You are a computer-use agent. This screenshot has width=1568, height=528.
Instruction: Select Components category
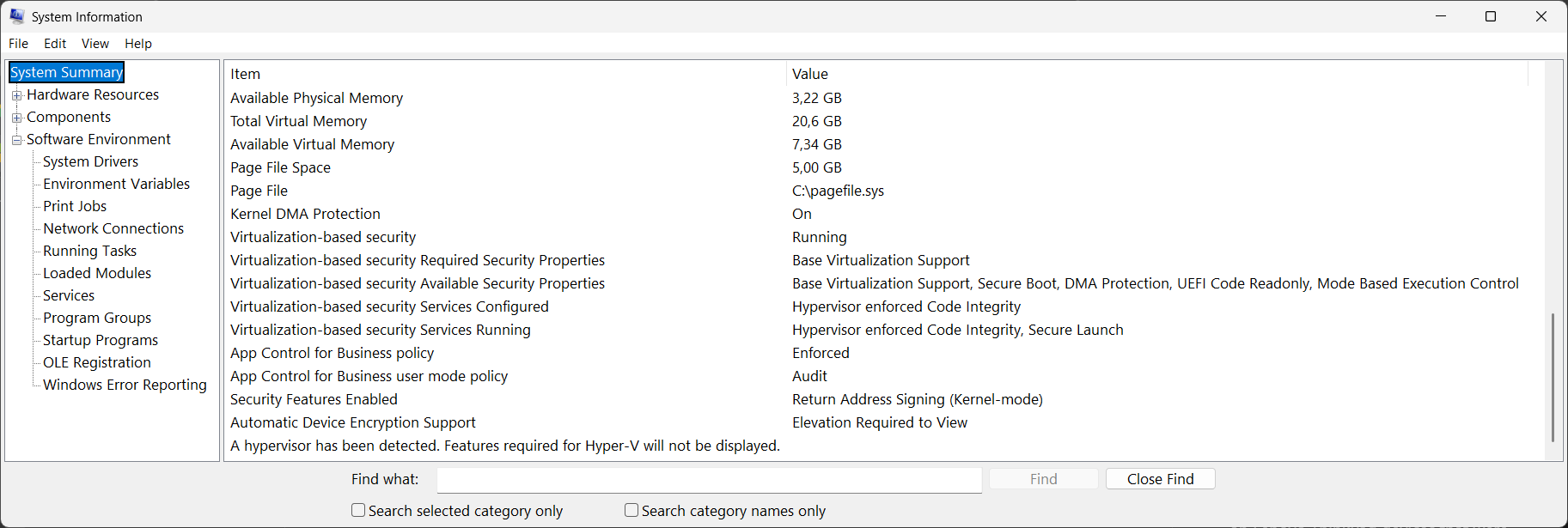[69, 117]
